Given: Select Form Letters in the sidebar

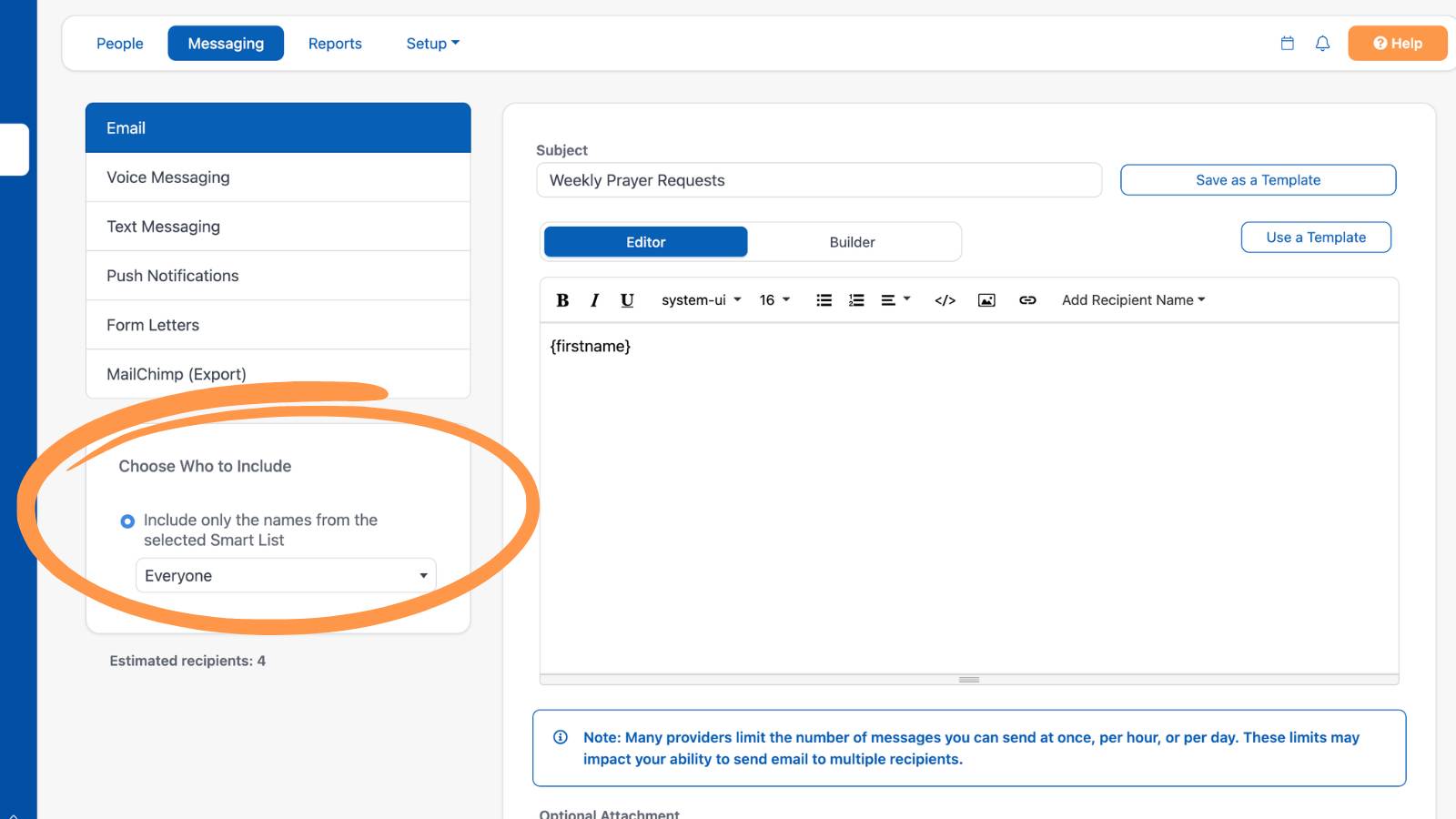Looking at the screenshot, I should [278, 325].
